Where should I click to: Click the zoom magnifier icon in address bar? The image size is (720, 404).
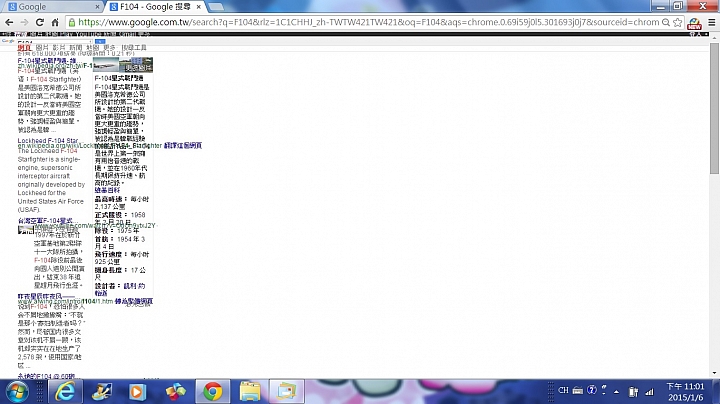(666, 22)
